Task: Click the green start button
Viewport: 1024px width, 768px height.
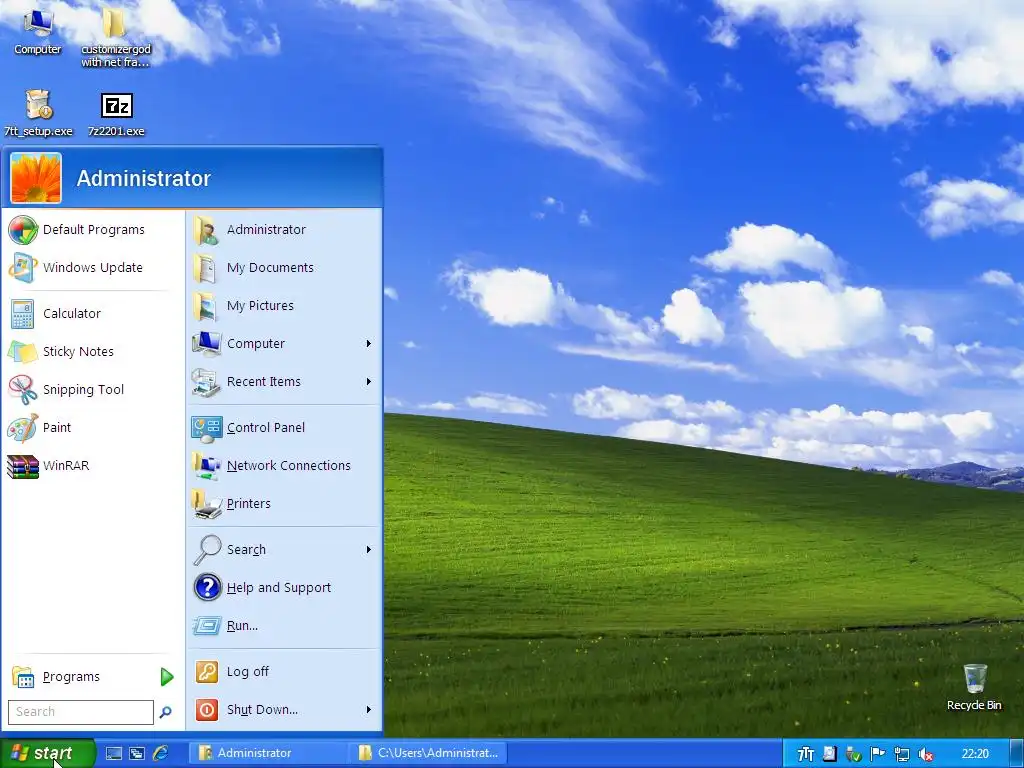Action: pos(48,753)
